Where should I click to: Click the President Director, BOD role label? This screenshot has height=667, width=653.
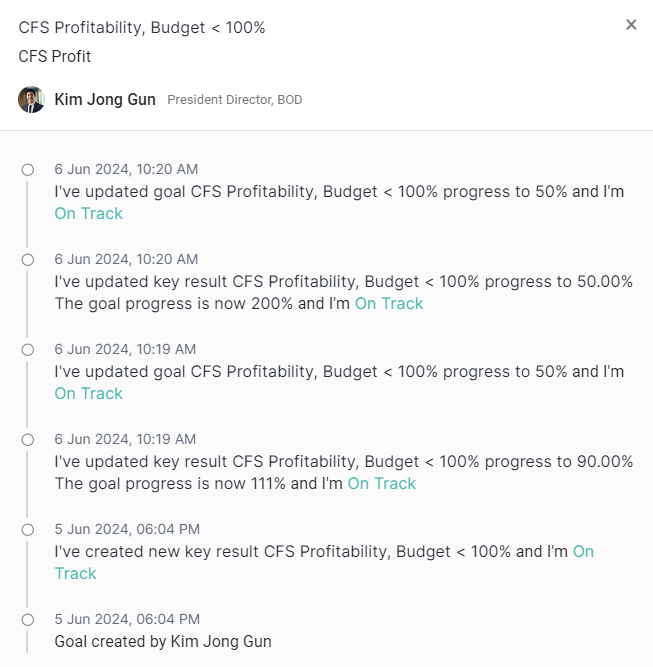(235, 100)
